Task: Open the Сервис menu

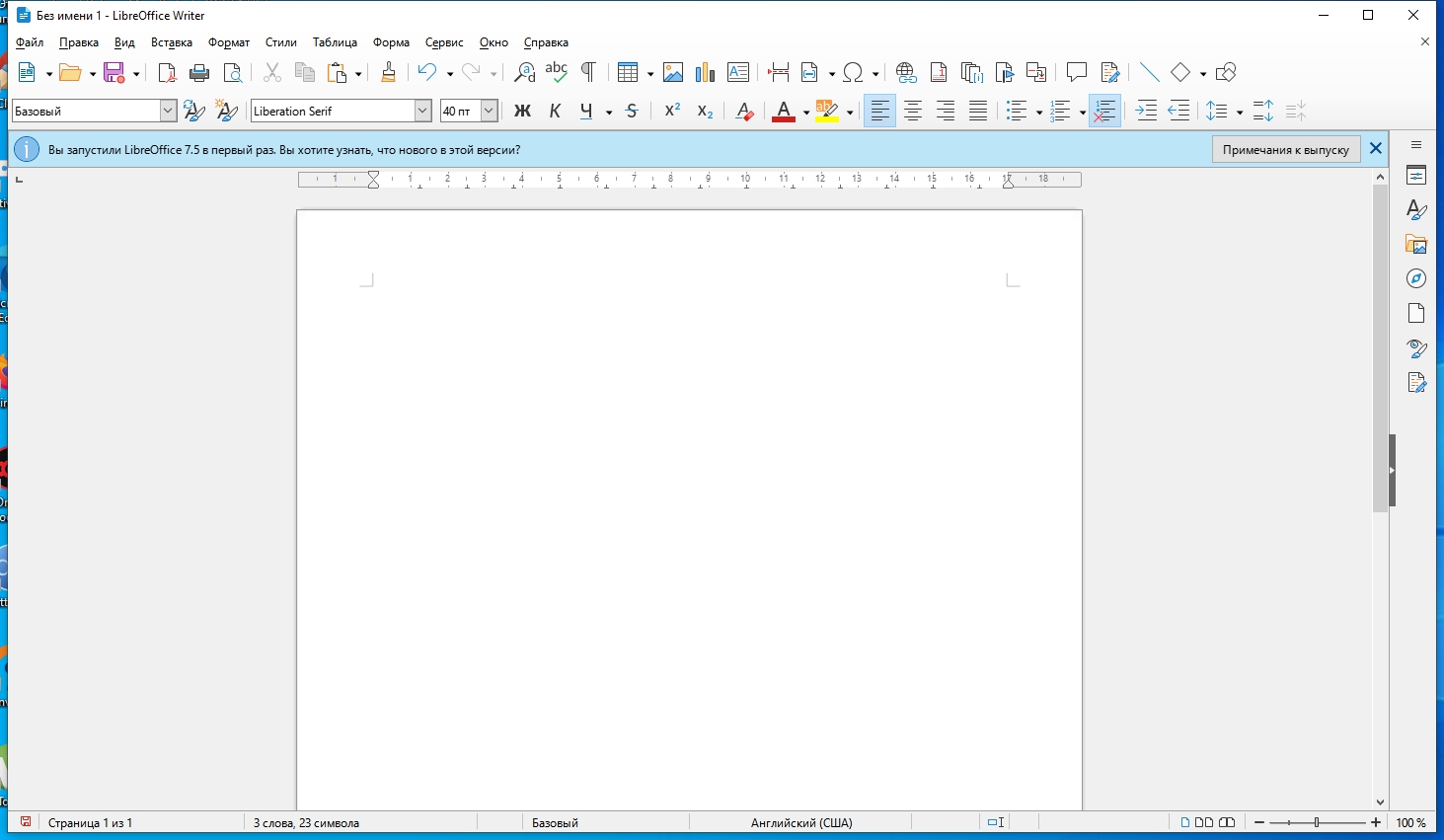Action: point(443,42)
